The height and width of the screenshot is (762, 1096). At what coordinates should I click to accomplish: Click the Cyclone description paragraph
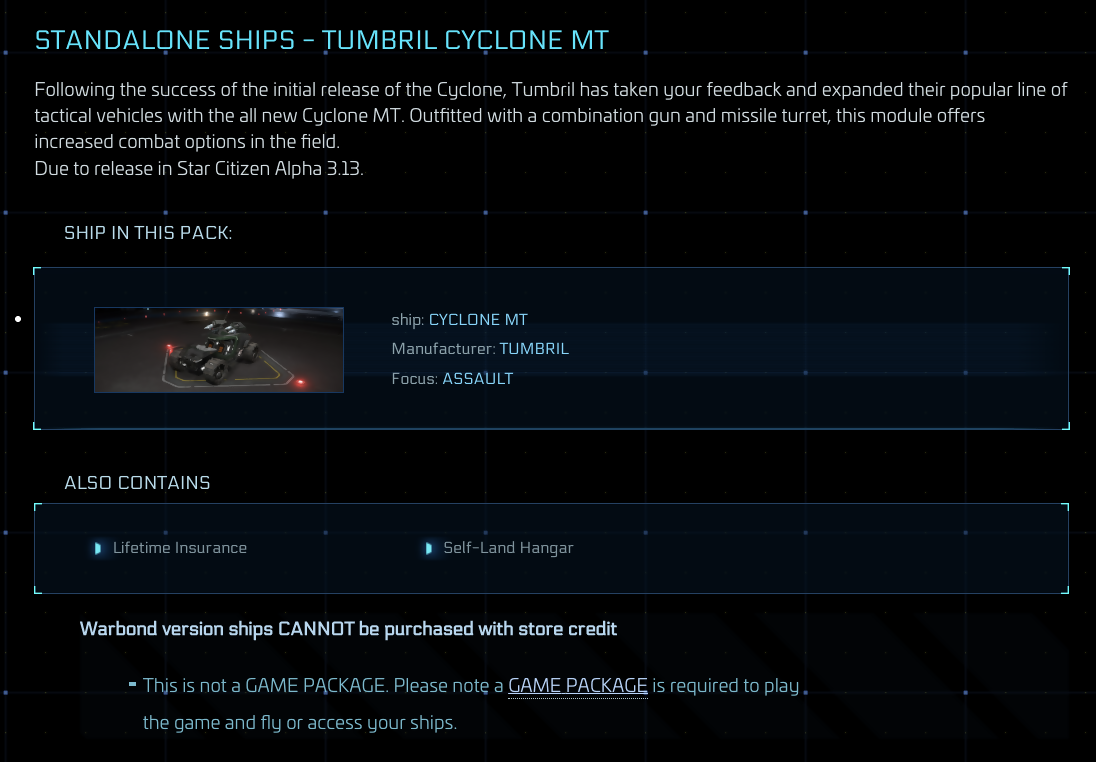click(551, 115)
